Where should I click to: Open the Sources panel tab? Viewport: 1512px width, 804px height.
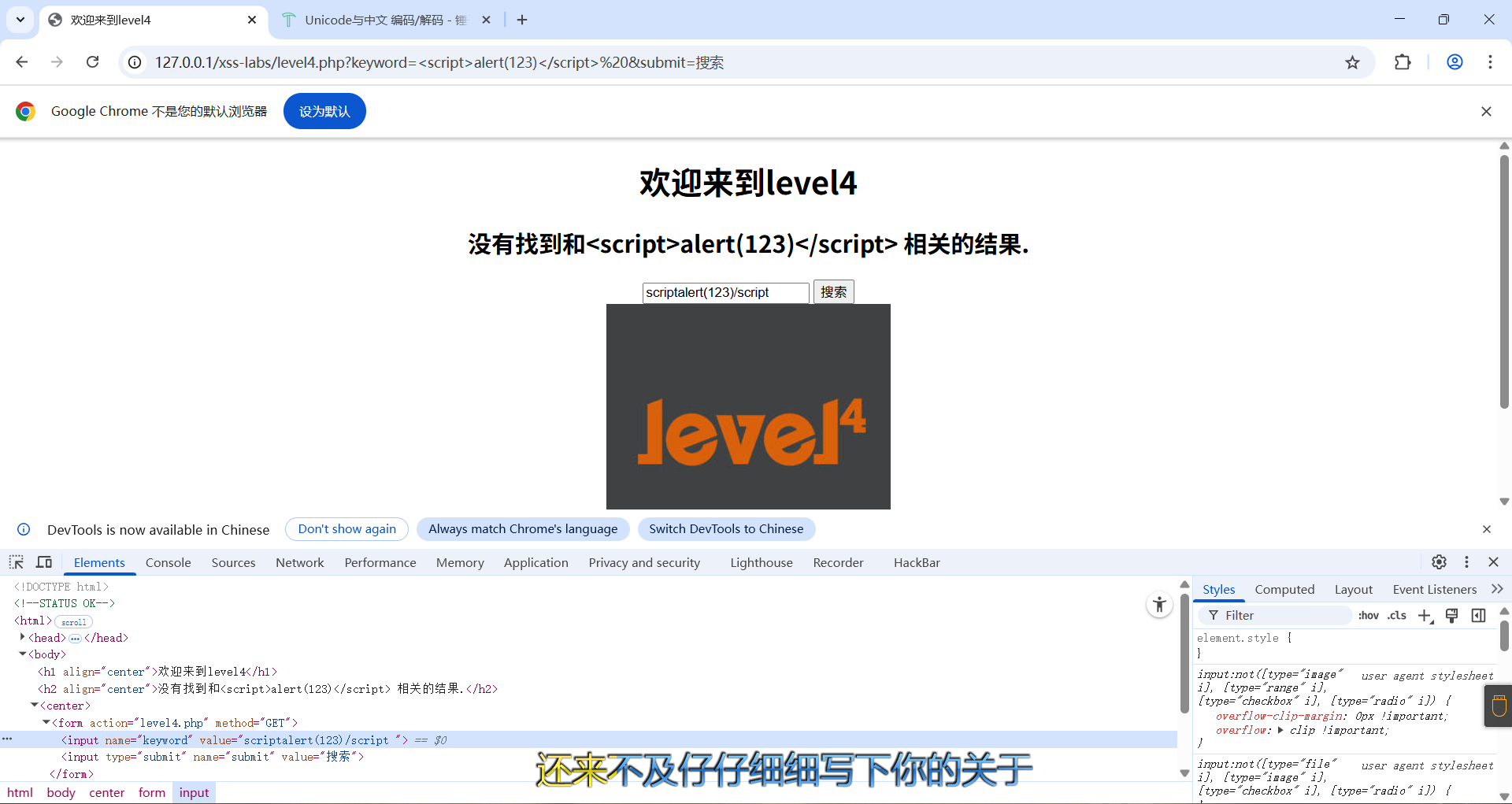pos(233,562)
